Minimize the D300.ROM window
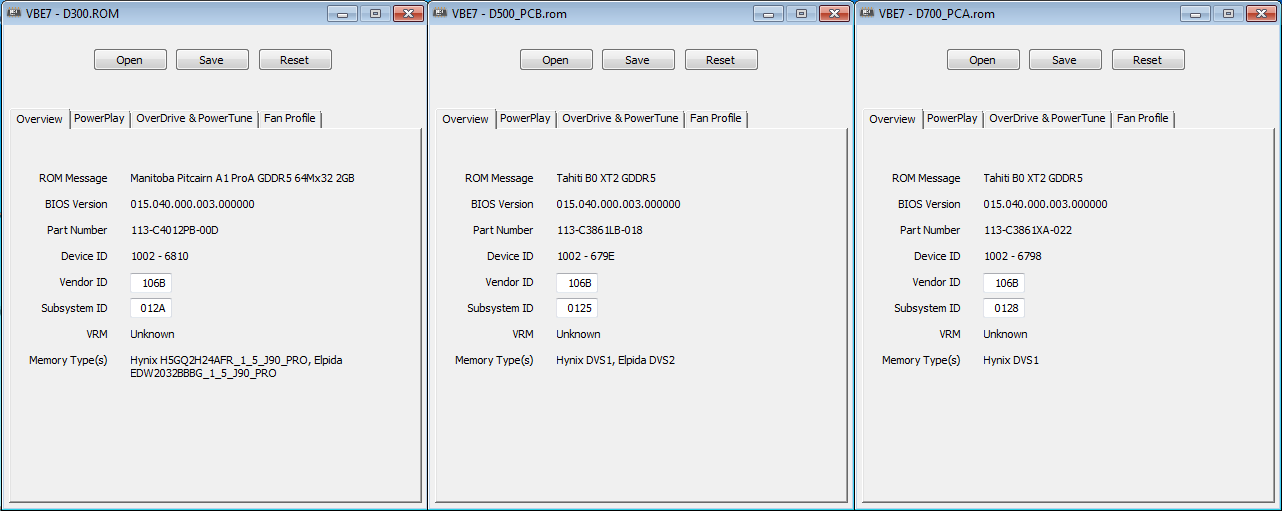This screenshot has width=1282, height=511. [343, 14]
